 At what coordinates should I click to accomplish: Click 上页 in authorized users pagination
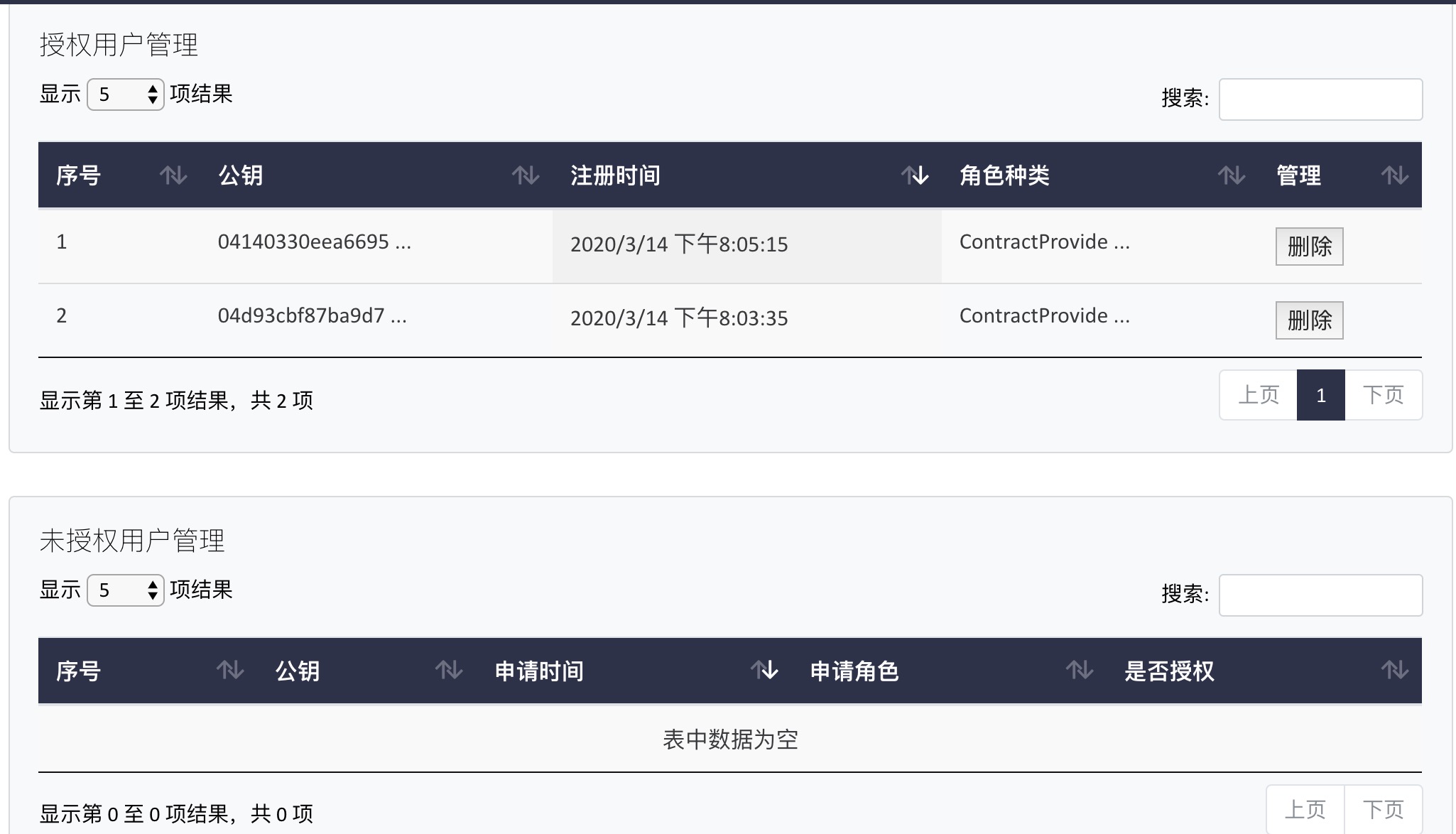click(x=1259, y=395)
